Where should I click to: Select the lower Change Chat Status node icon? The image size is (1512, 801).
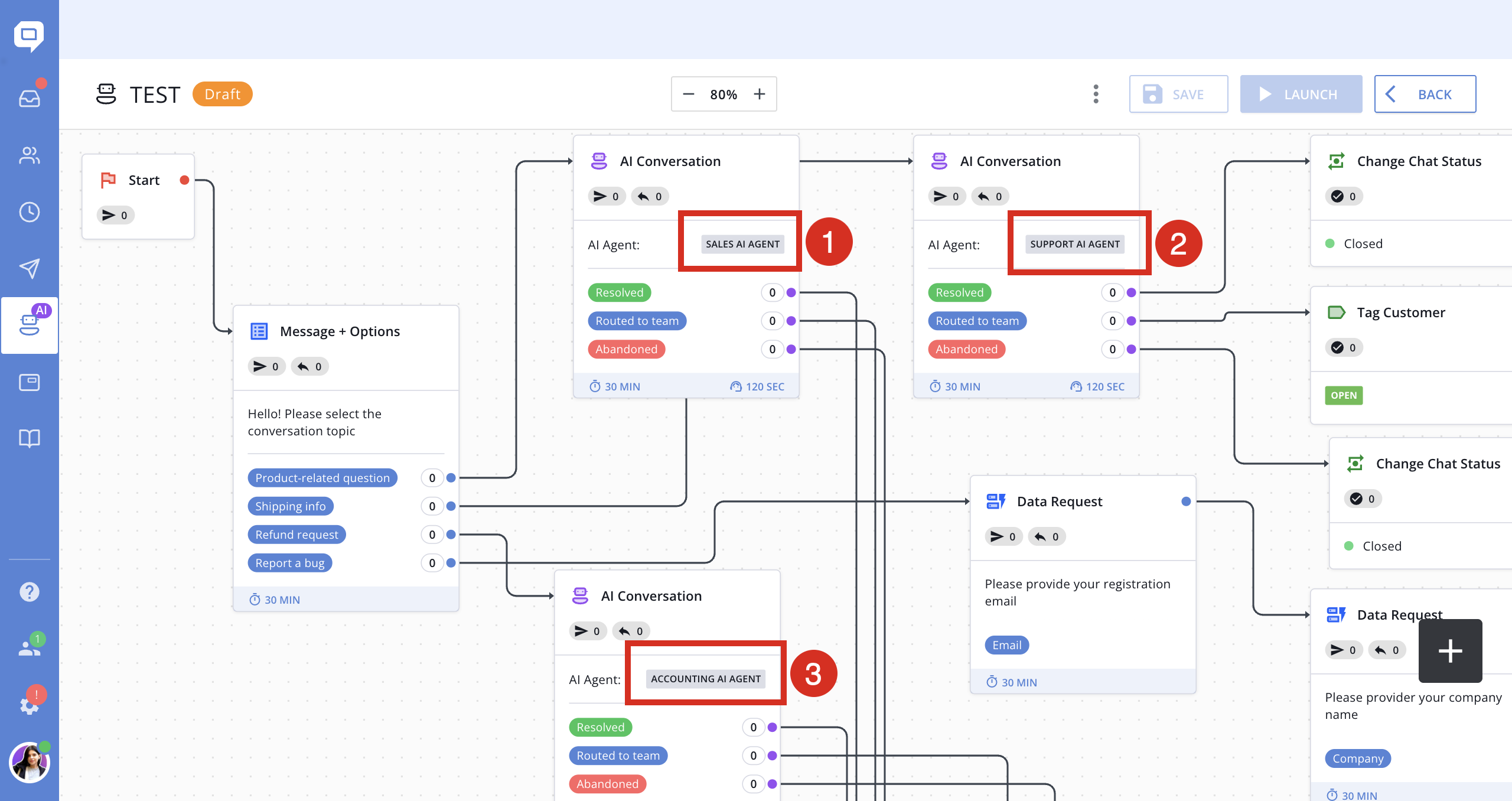pyautogui.click(x=1355, y=464)
